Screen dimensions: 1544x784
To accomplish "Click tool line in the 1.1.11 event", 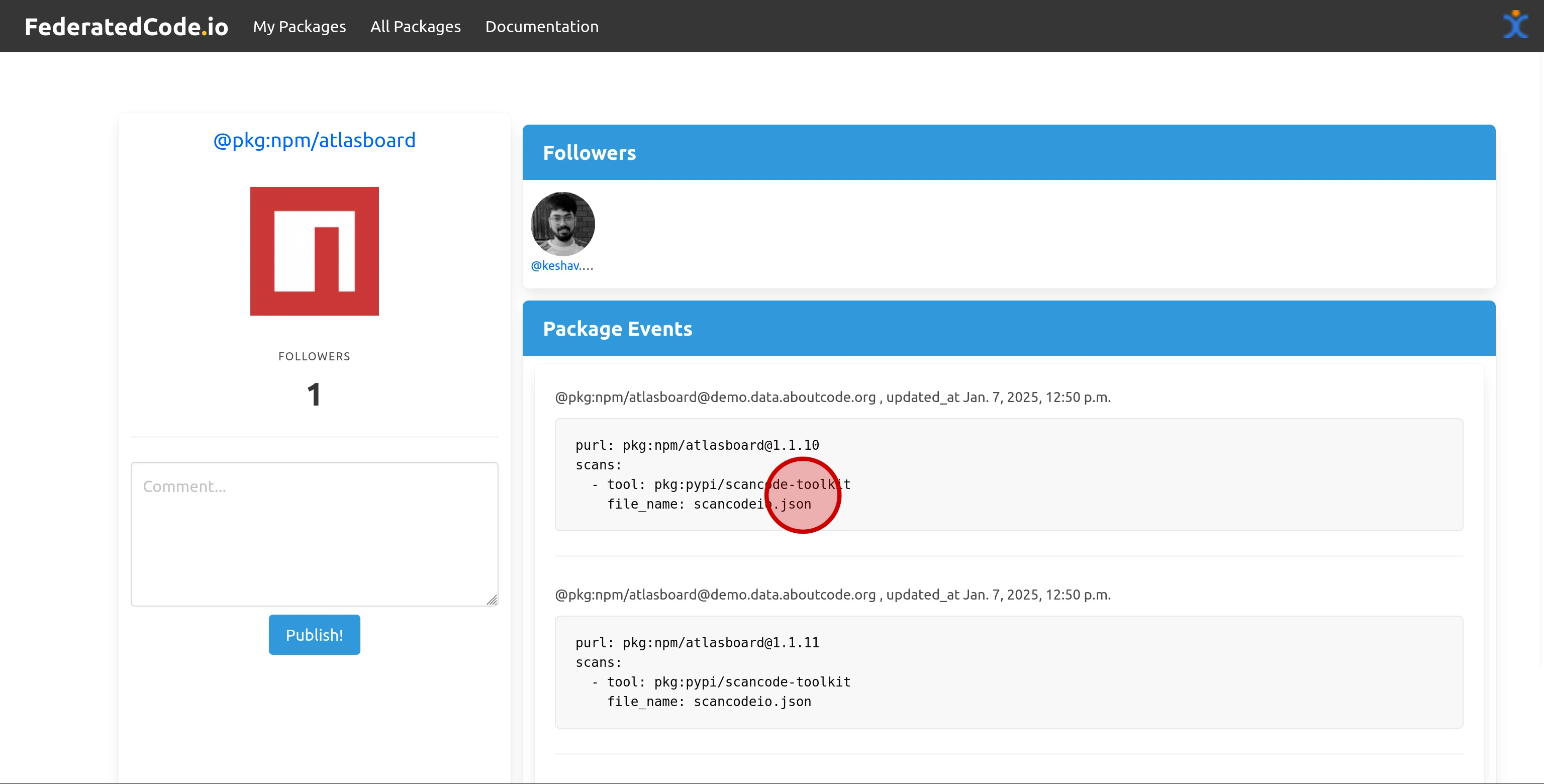I will coord(721,682).
